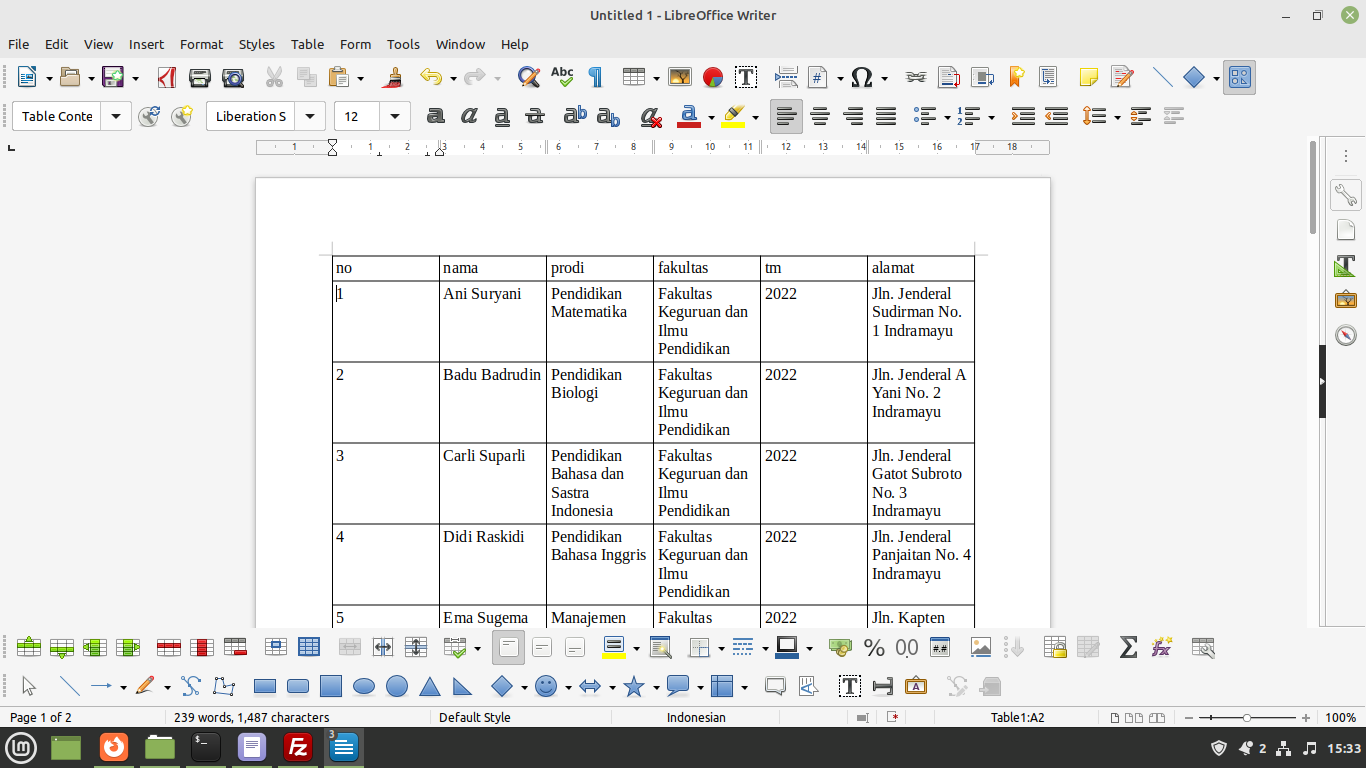Image resolution: width=1366 pixels, height=768 pixels.
Task: Open the font size dropdown
Action: [396, 116]
